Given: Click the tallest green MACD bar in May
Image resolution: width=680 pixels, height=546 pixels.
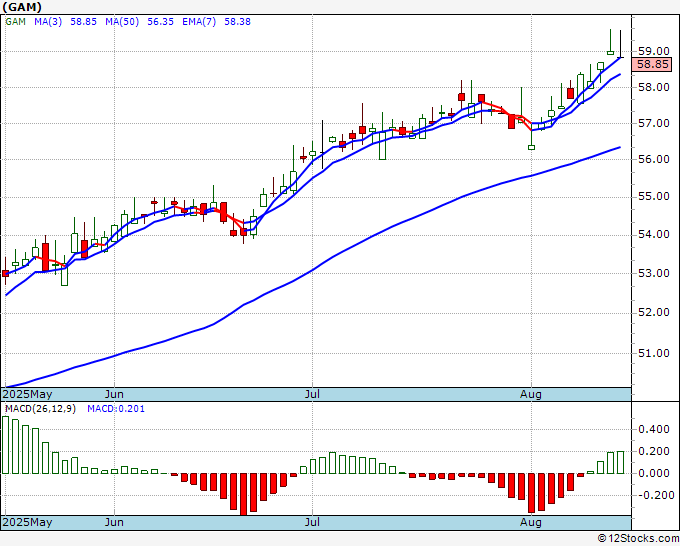Looking at the screenshot, I should 5,445.
